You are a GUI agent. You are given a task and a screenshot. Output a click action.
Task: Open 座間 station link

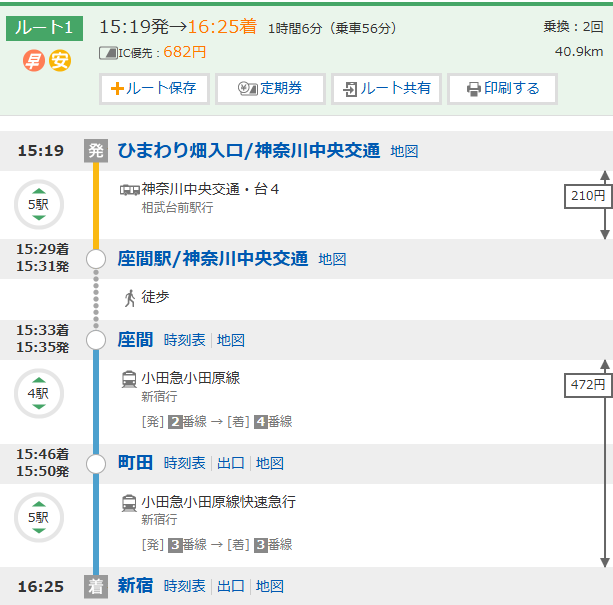[x=135, y=340]
